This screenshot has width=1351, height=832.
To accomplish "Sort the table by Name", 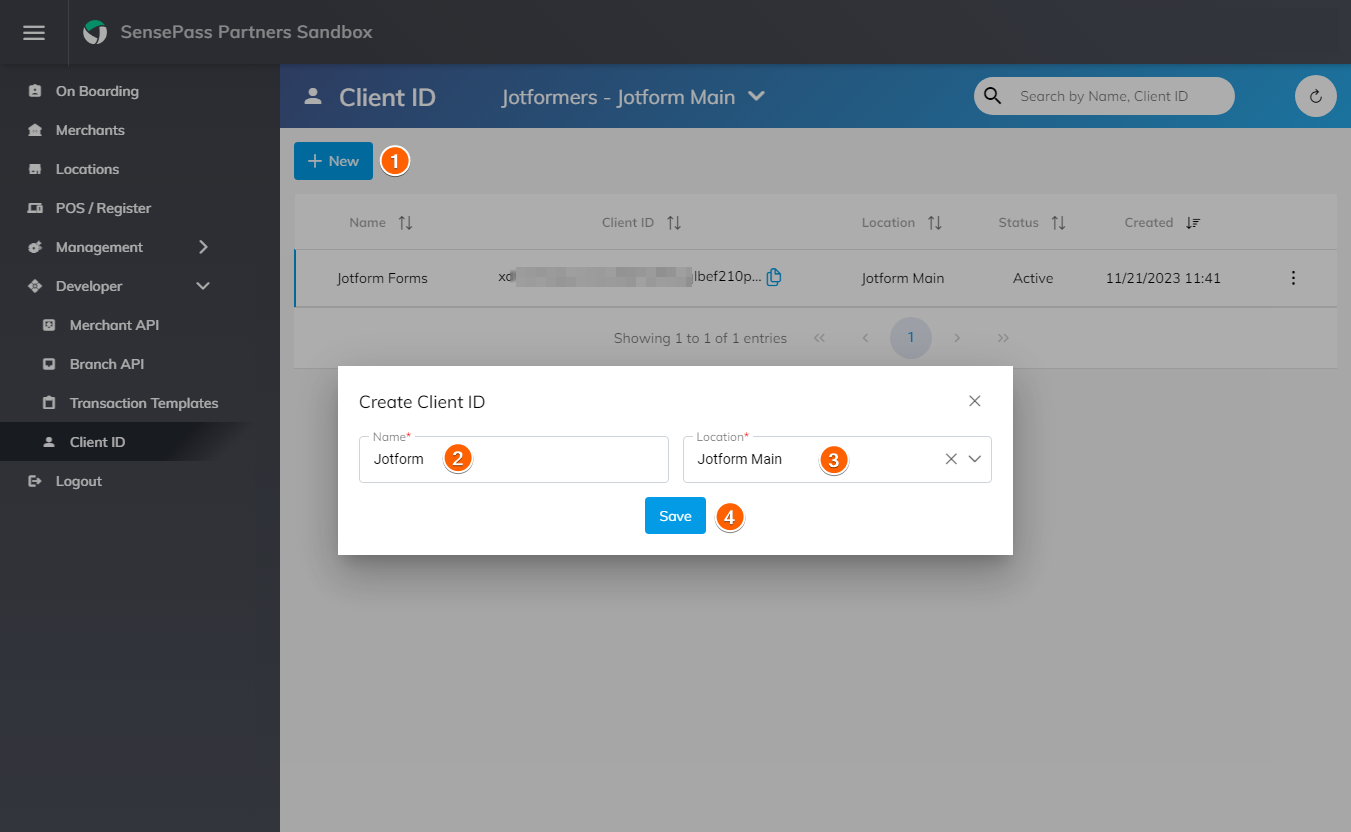I will click(405, 223).
